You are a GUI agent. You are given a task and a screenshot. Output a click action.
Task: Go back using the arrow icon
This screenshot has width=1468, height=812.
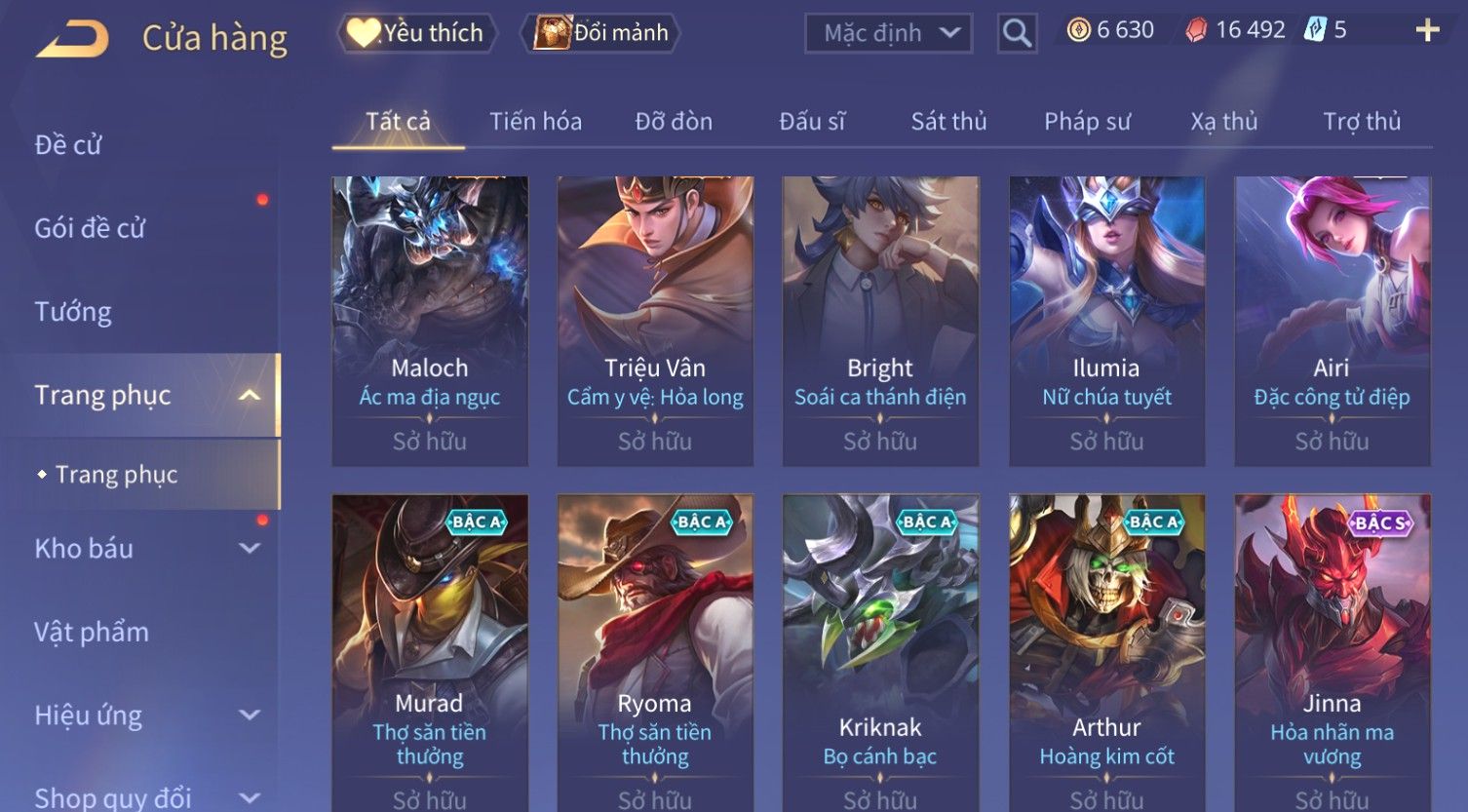click(x=72, y=39)
